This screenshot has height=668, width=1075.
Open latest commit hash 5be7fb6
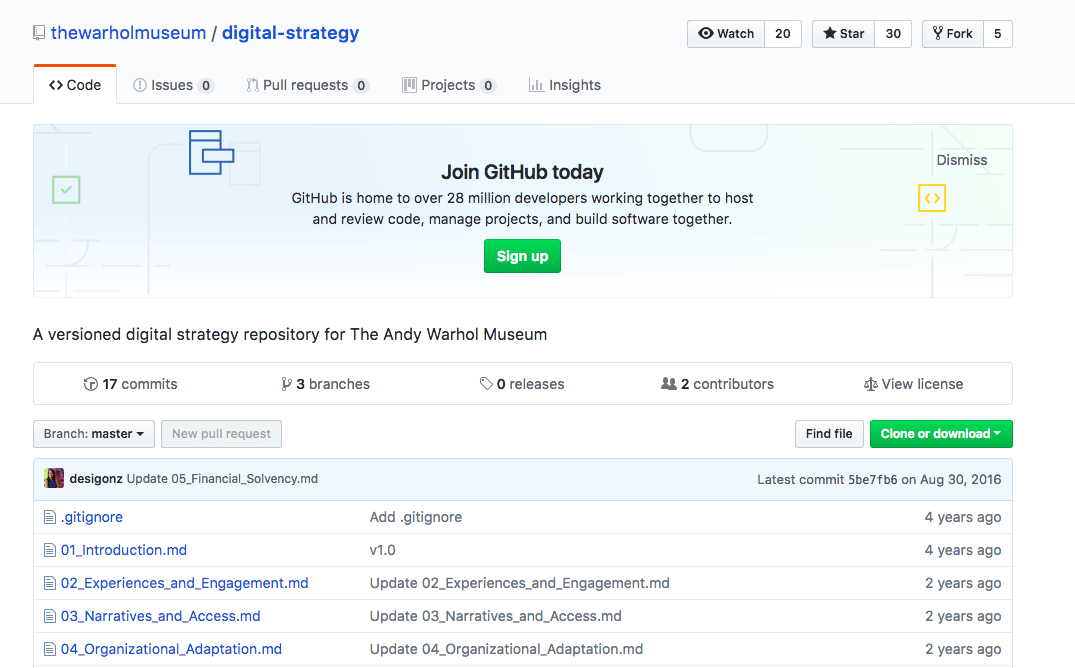872,479
